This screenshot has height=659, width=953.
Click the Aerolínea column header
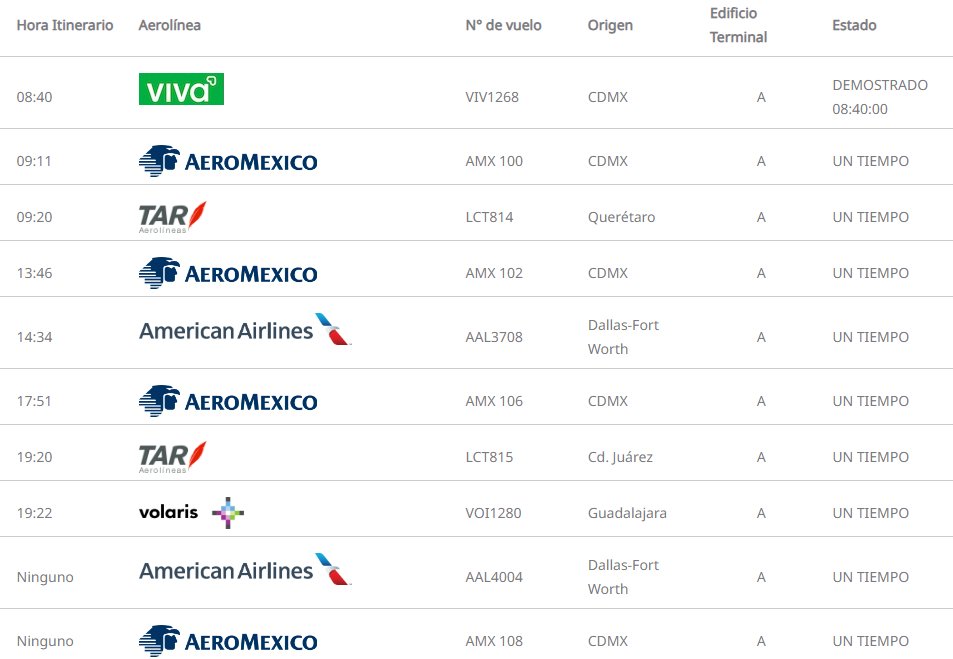(x=169, y=25)
